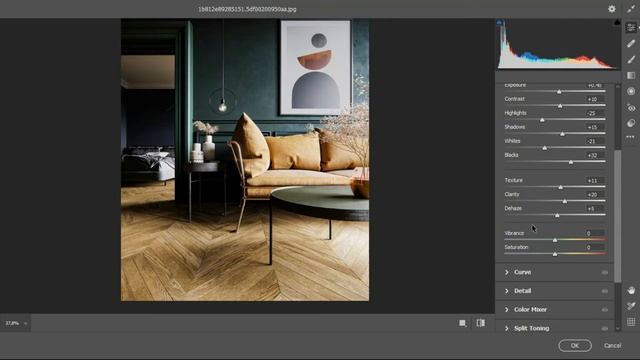Select the Radial Filter tool

[x=631, y=91]
